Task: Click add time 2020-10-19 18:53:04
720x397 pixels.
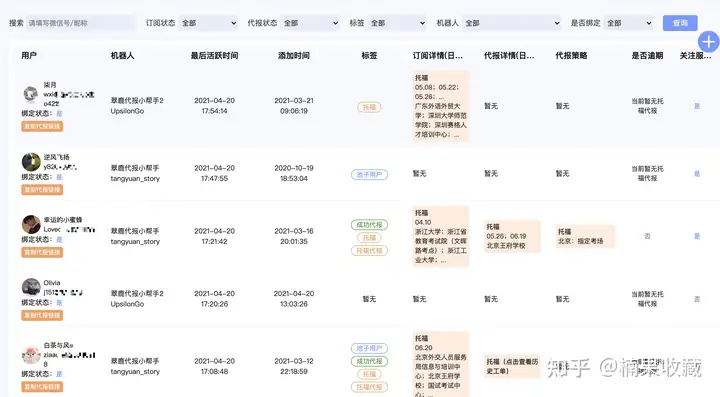Action: 294,173
